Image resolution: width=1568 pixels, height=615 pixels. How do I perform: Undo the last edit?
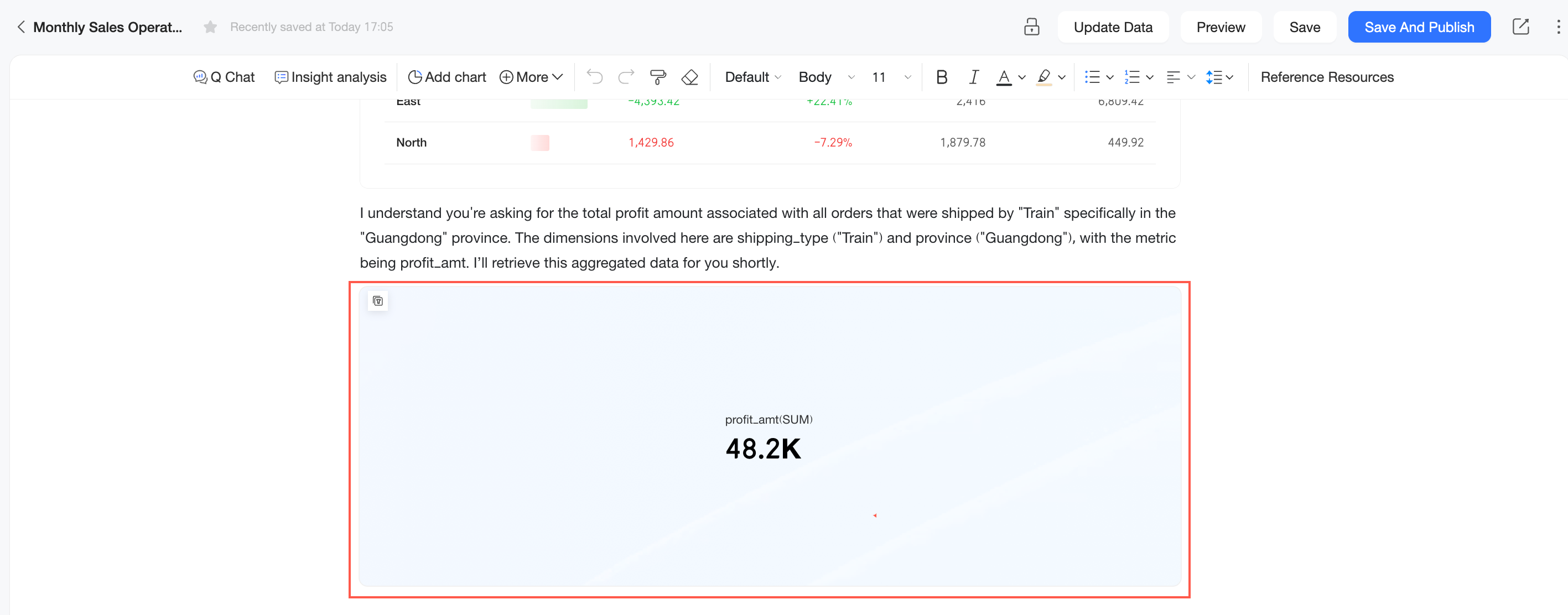(x=594, y=77)
